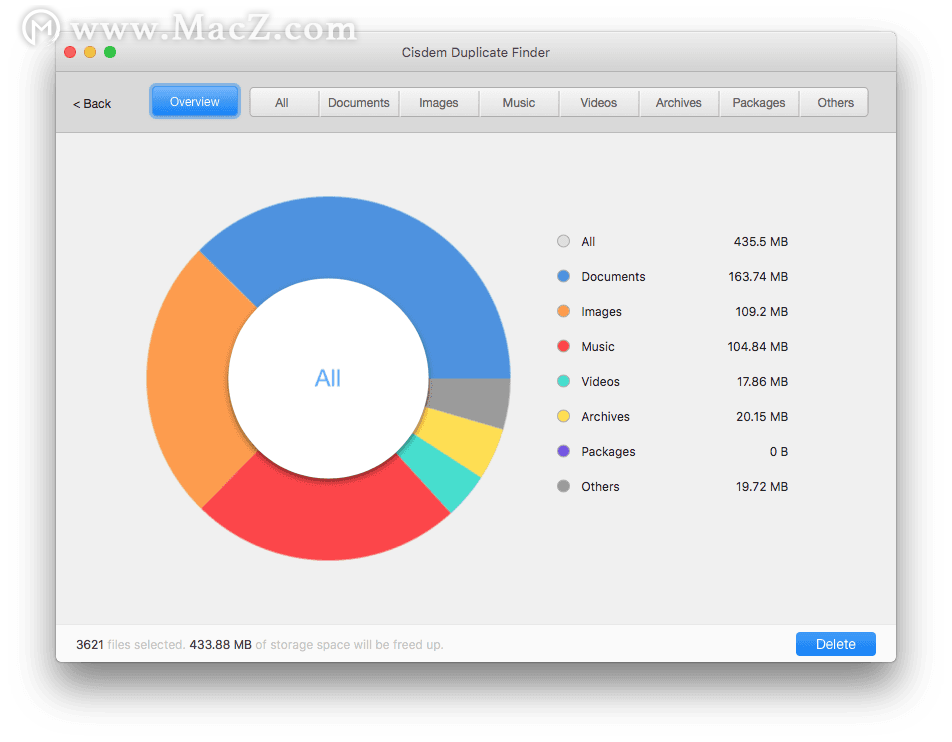Click the Others legend label

(x=600, y=486)
